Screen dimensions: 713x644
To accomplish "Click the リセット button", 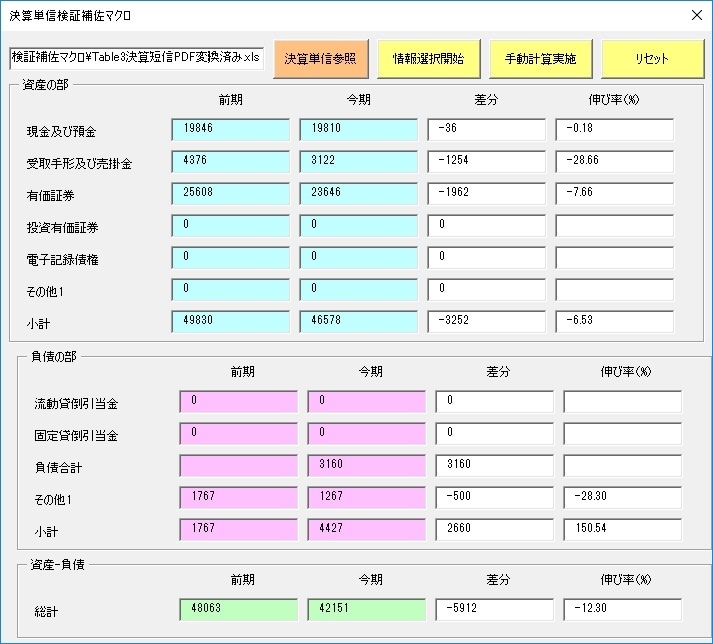I will click(x=653, y=59).
